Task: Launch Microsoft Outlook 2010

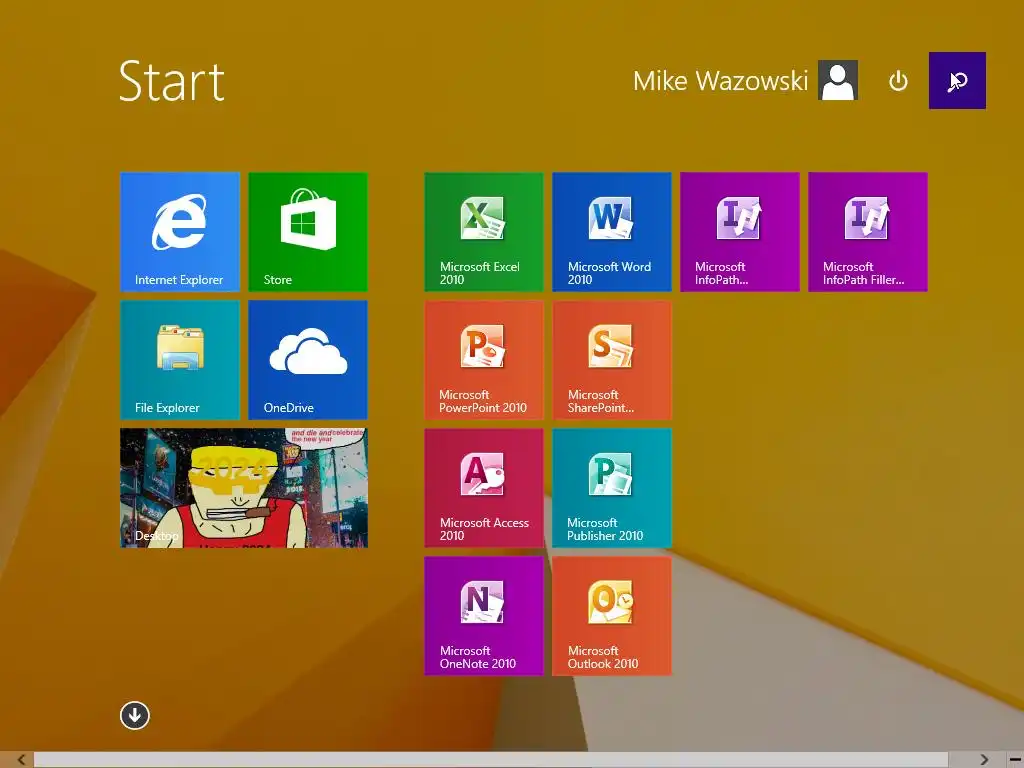Action: tap(612, 616)
